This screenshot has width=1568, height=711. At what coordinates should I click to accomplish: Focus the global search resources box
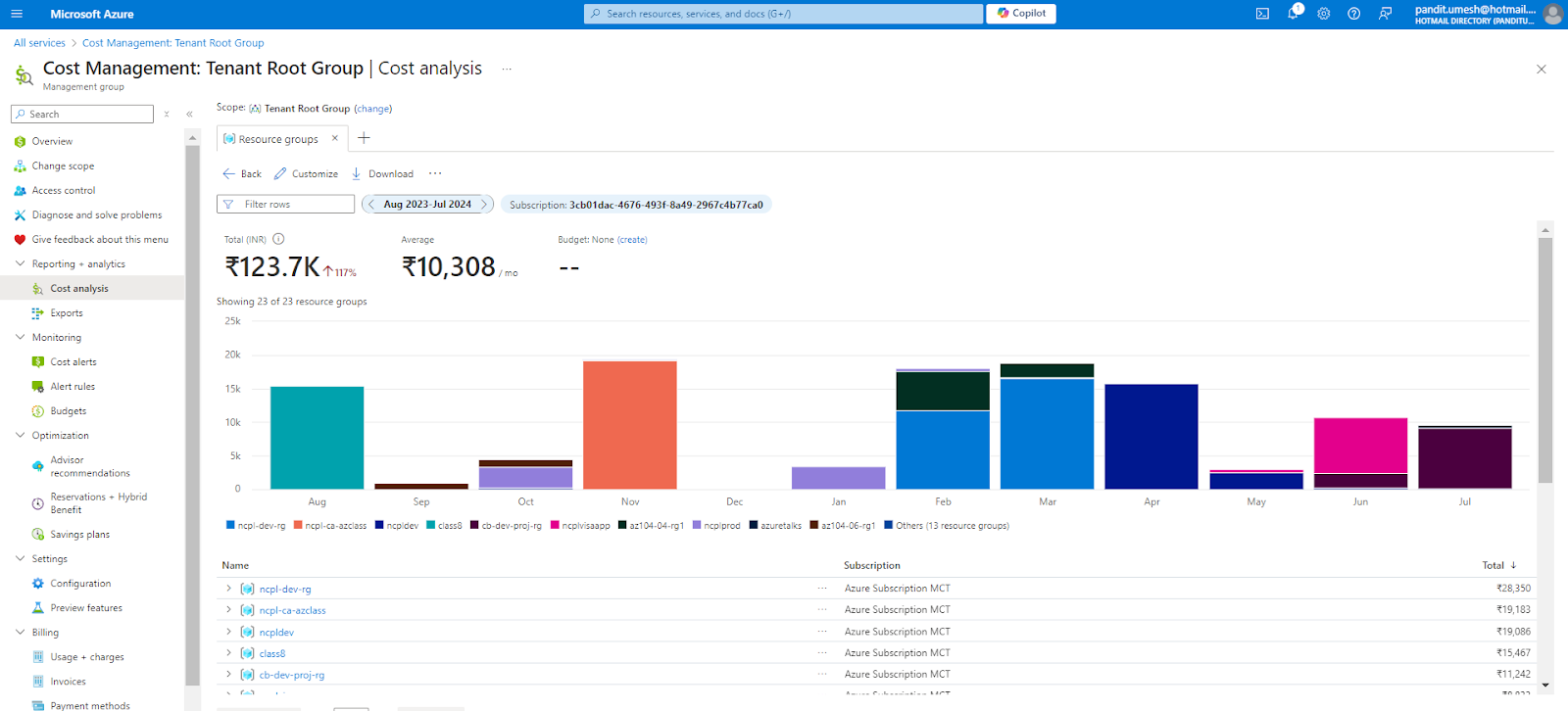click(x=784, y=14)
